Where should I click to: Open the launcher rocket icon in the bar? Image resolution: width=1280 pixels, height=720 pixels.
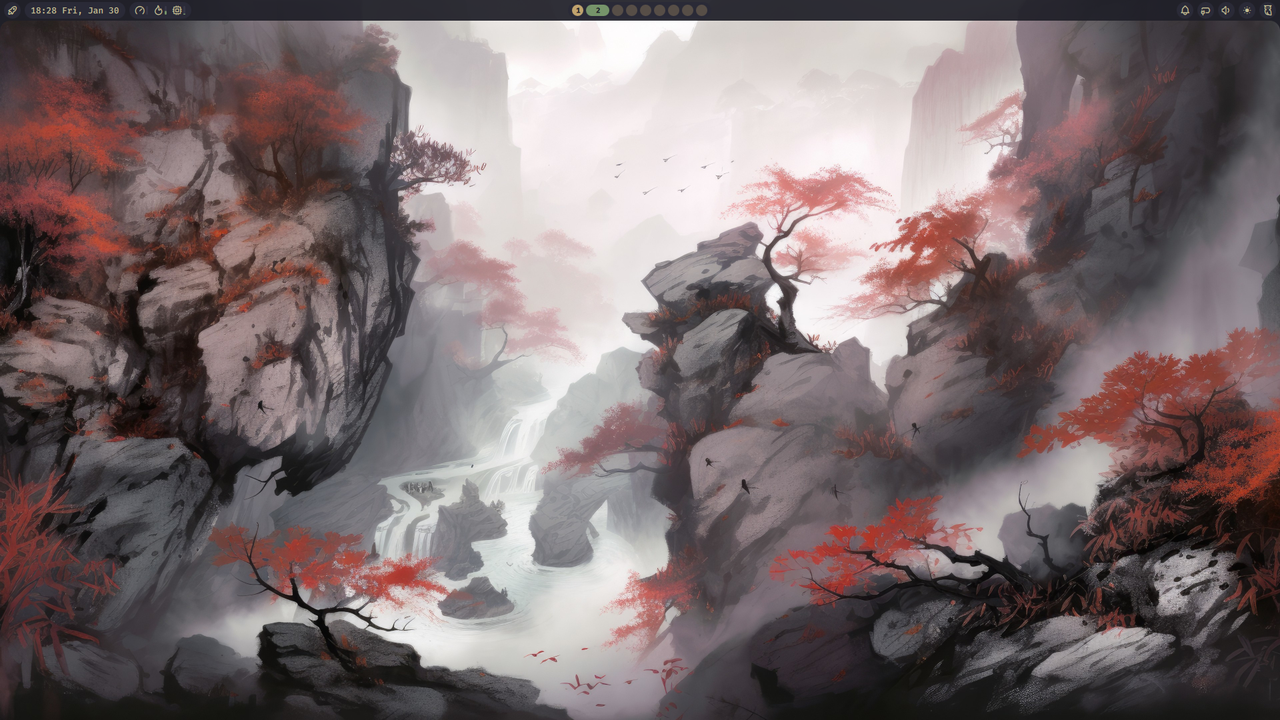pyautogui.click(x=12, y=10)
